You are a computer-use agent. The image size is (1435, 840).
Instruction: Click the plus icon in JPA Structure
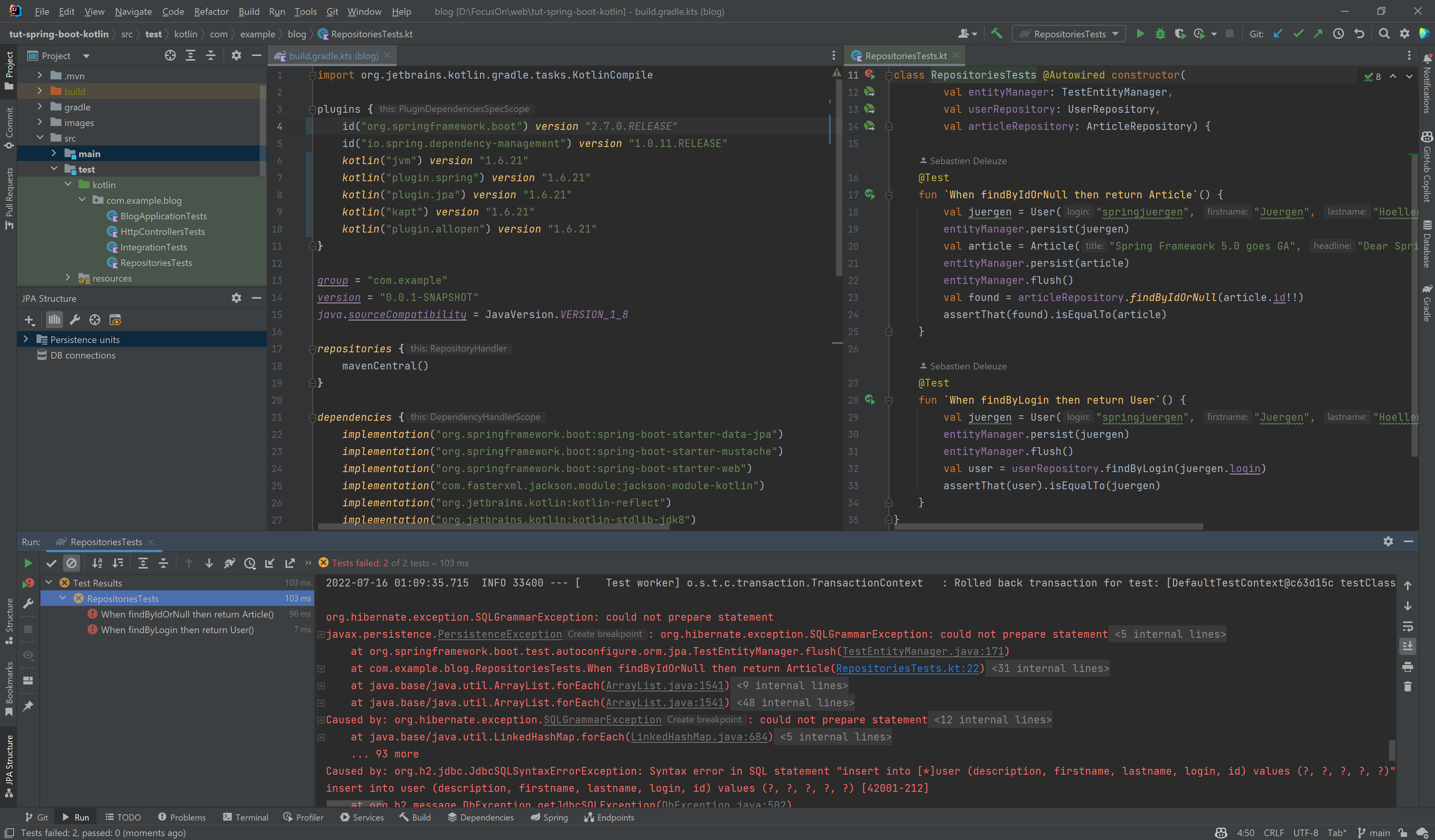click(30, 320)
